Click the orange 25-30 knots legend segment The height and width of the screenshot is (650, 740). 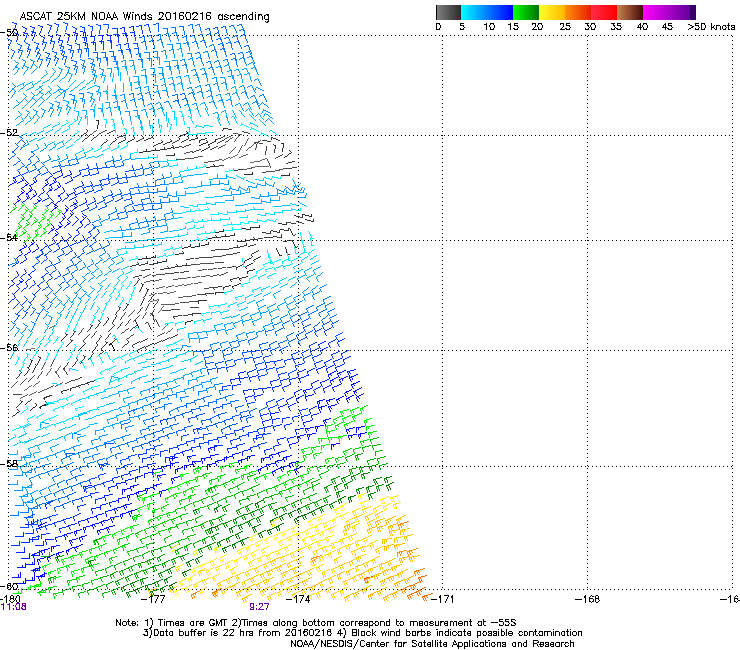pyautogui.click(x=578, y=12)
